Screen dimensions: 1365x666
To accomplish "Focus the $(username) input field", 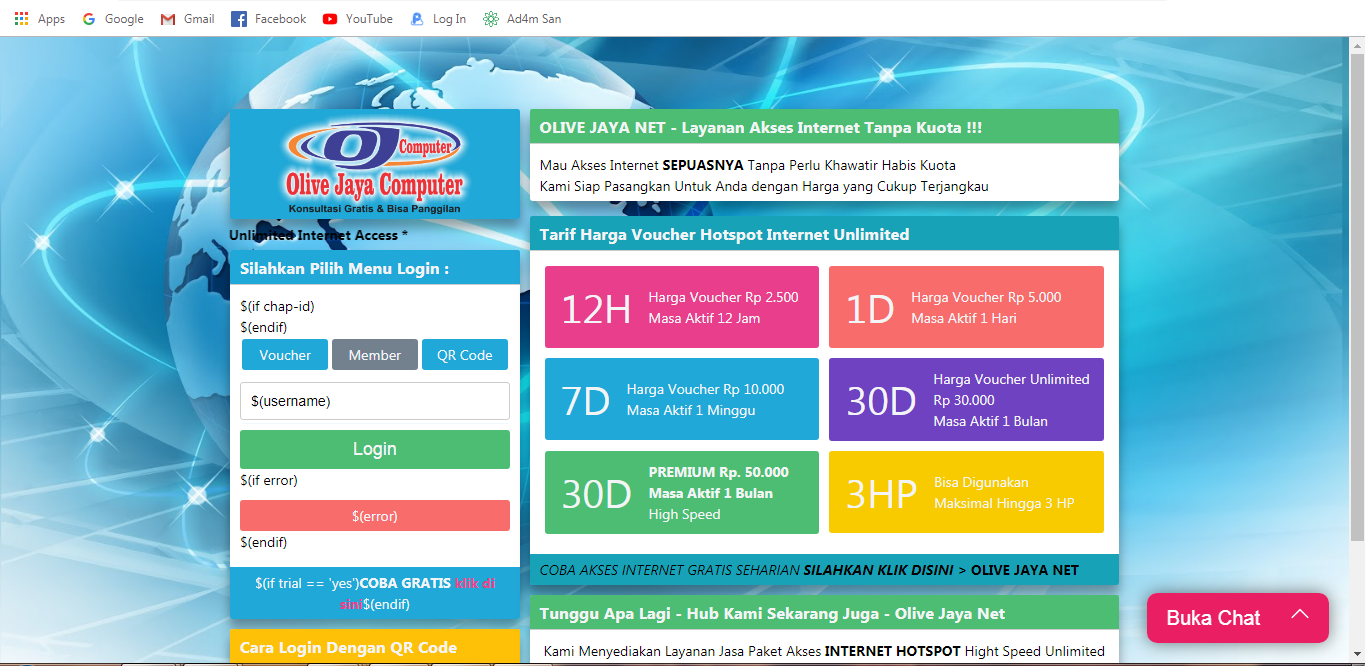I will click(375, 401).
